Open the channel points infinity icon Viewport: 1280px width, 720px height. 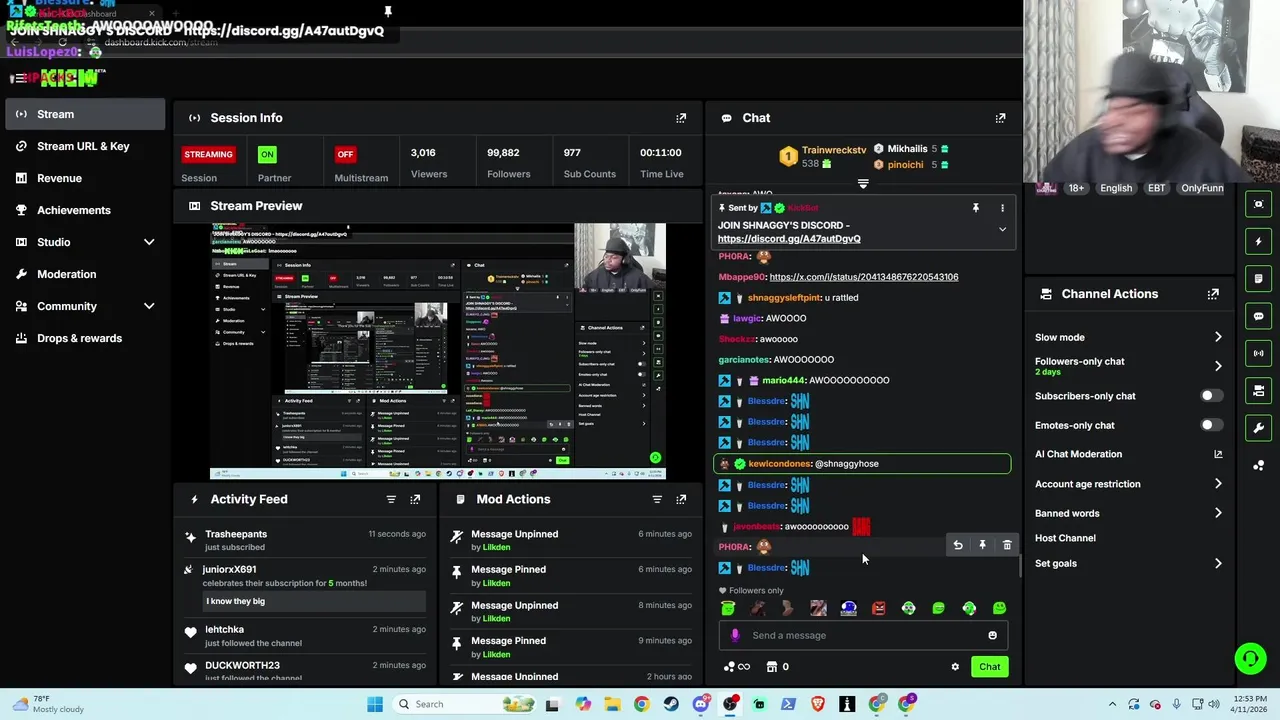(x=737, y=667)
